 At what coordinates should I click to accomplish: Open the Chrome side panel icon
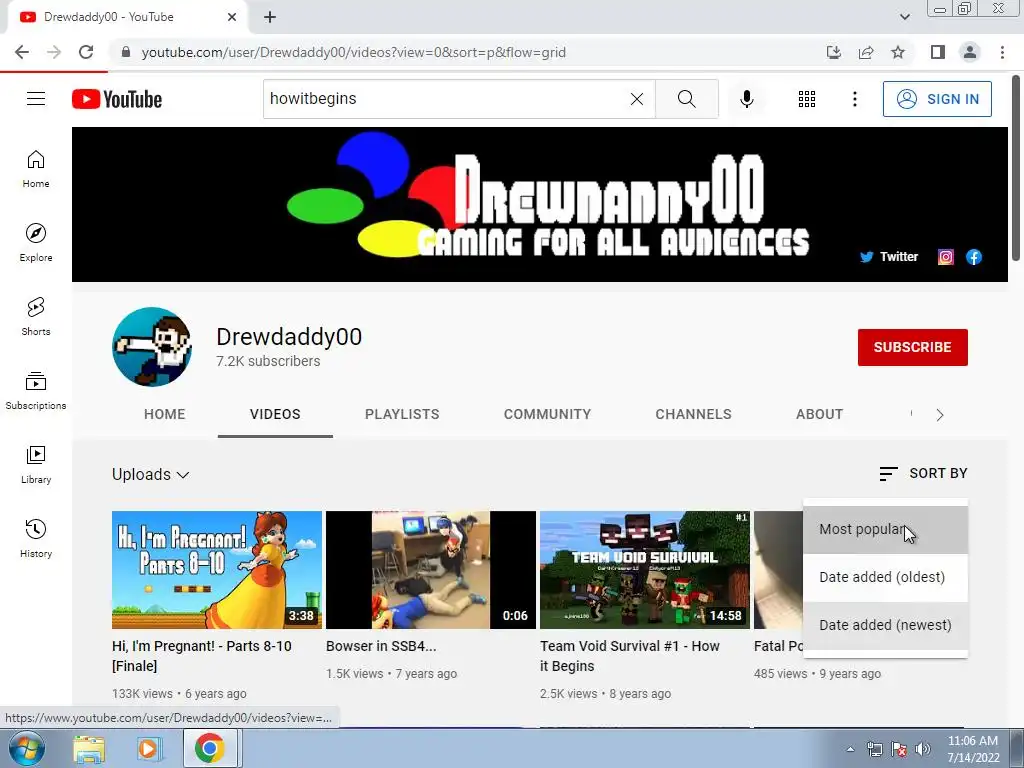coord(938,52)
